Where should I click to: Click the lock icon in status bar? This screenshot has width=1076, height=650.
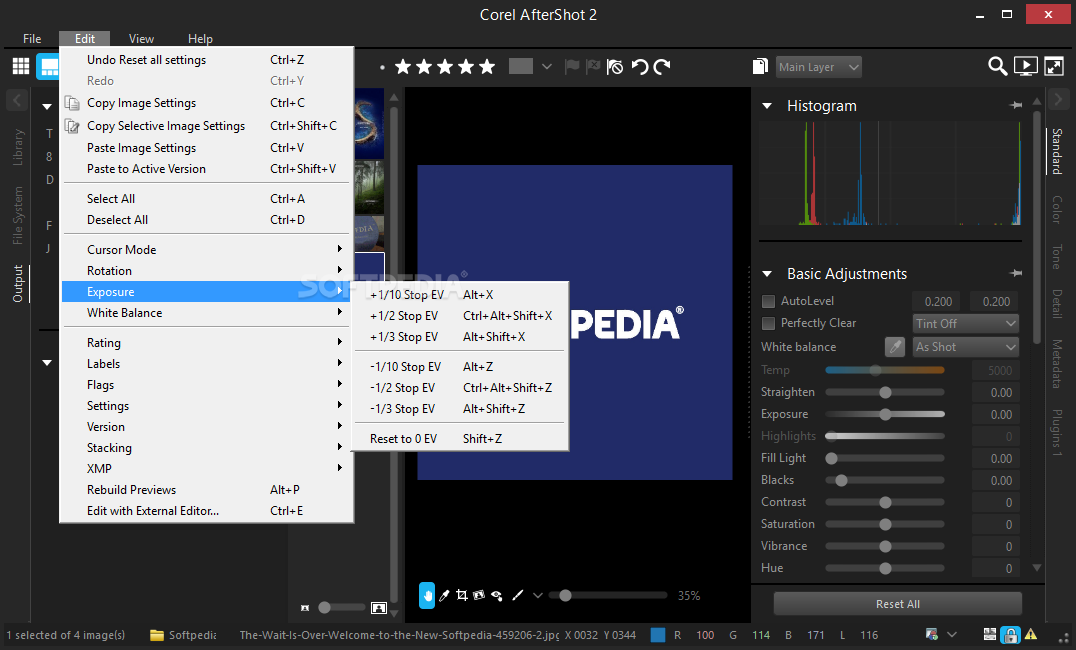click(x=1009, y=635)
